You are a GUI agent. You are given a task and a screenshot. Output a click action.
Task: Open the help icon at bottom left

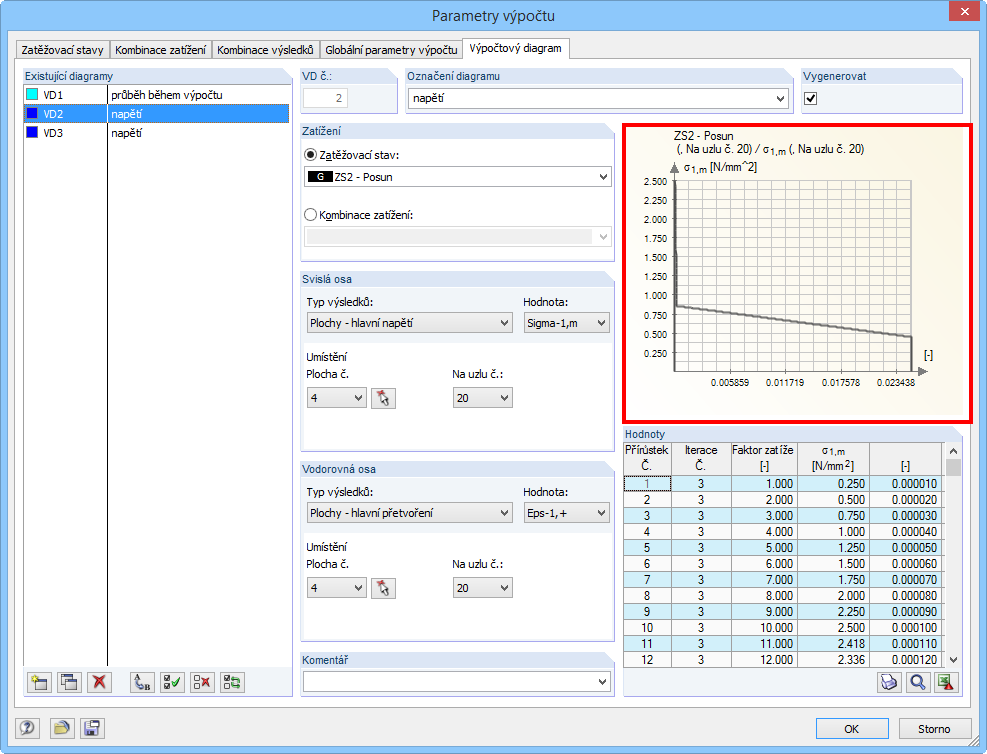pos(27,728)
